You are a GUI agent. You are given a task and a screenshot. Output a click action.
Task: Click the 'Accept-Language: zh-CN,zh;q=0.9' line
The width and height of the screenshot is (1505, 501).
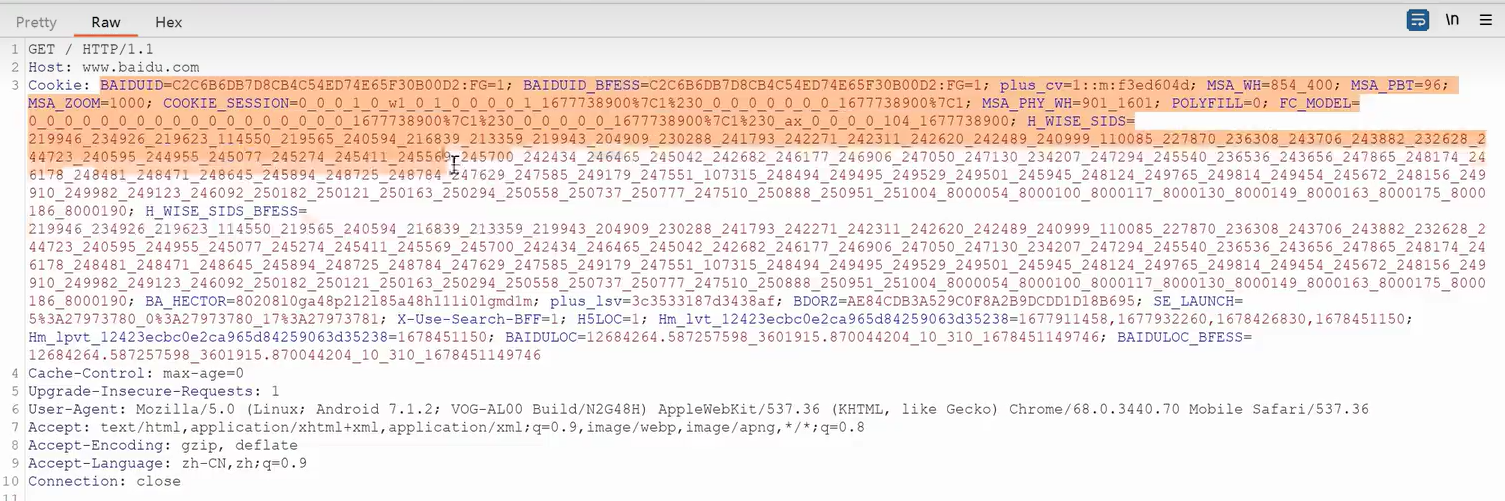tap(168, 463)
